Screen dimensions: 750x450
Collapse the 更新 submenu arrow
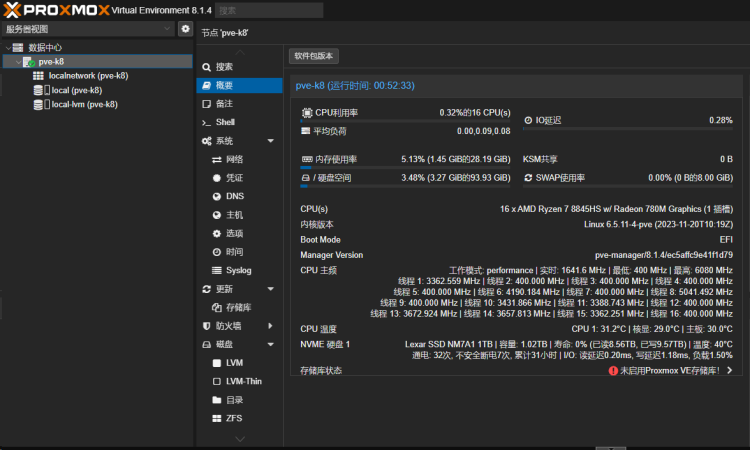tap(270, 289)
